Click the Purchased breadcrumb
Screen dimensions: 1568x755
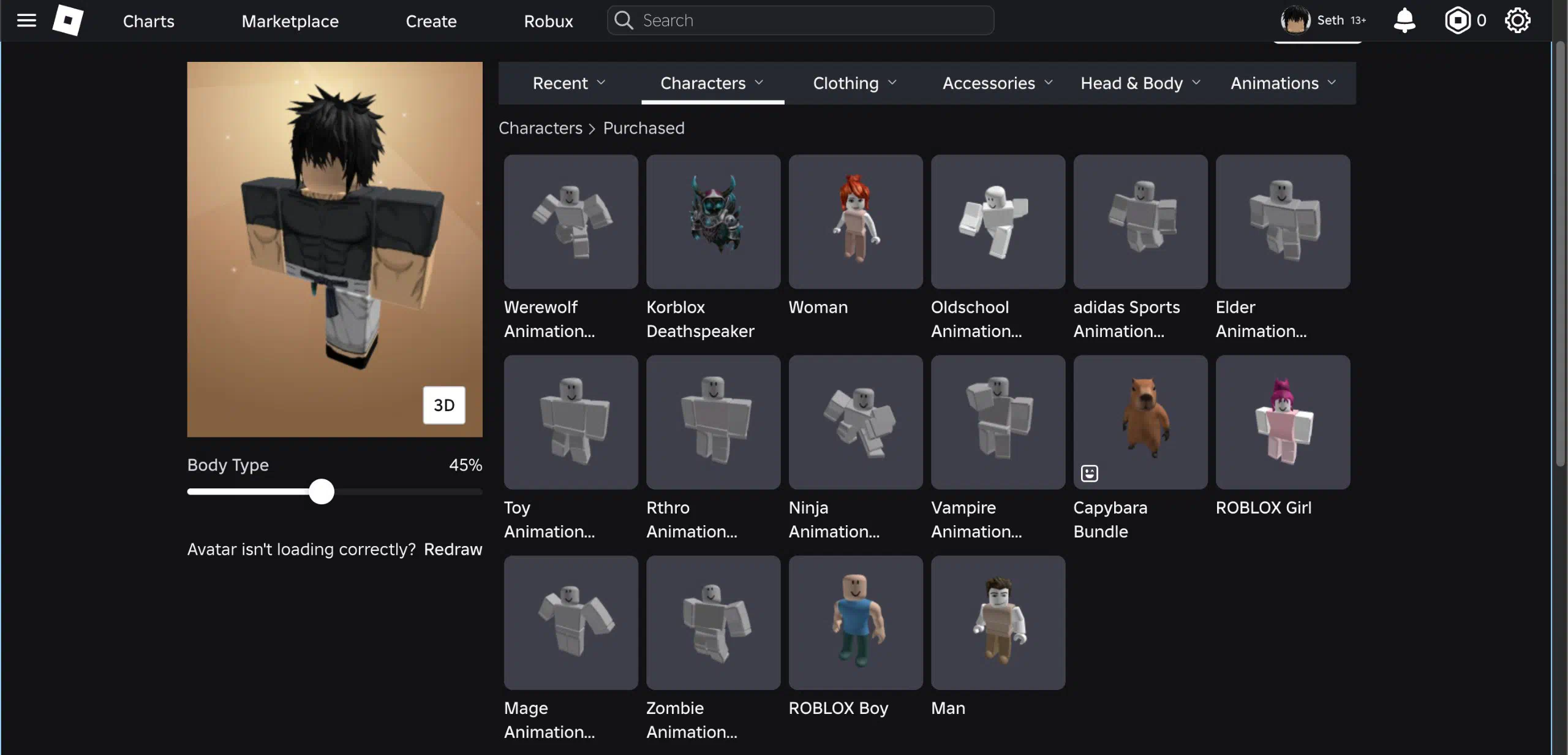coord(644,128)
